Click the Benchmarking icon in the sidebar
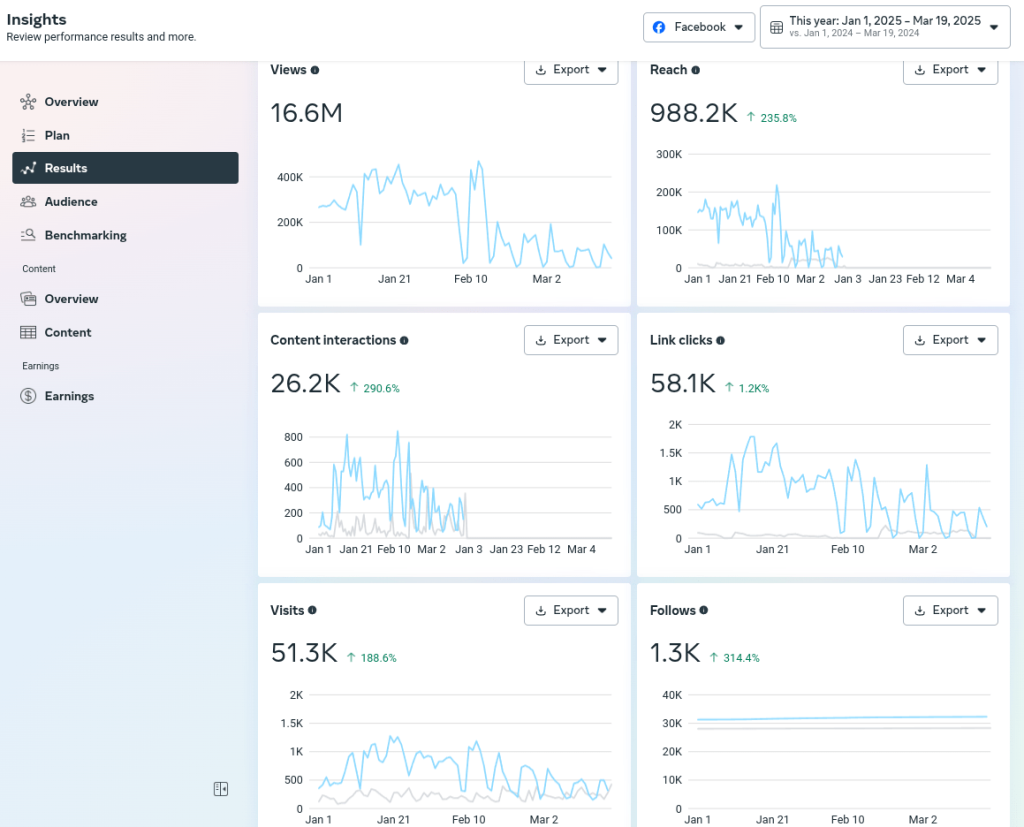 click(x=27, y=235)
